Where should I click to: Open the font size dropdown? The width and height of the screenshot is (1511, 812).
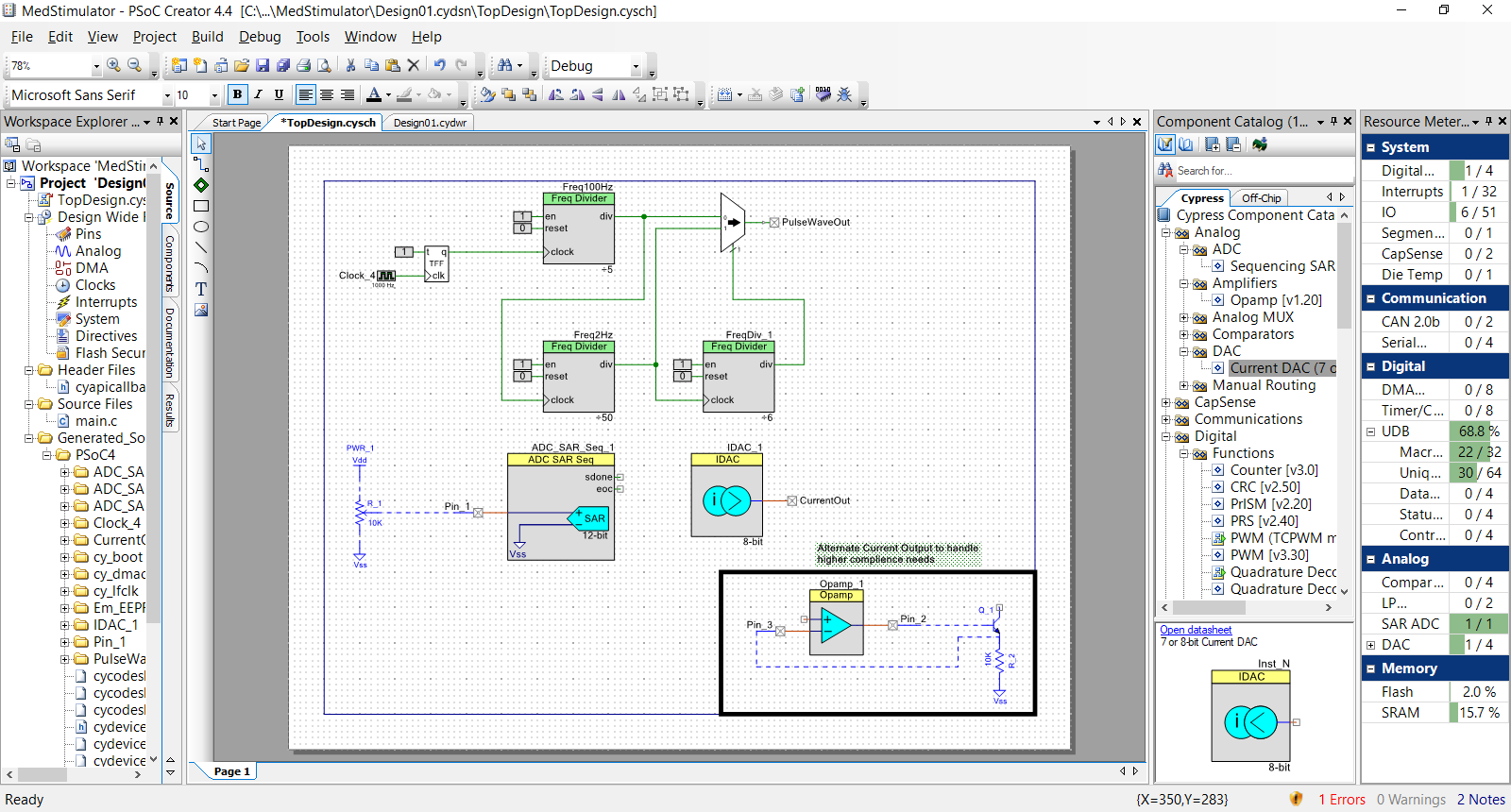(x=214, y=95)
